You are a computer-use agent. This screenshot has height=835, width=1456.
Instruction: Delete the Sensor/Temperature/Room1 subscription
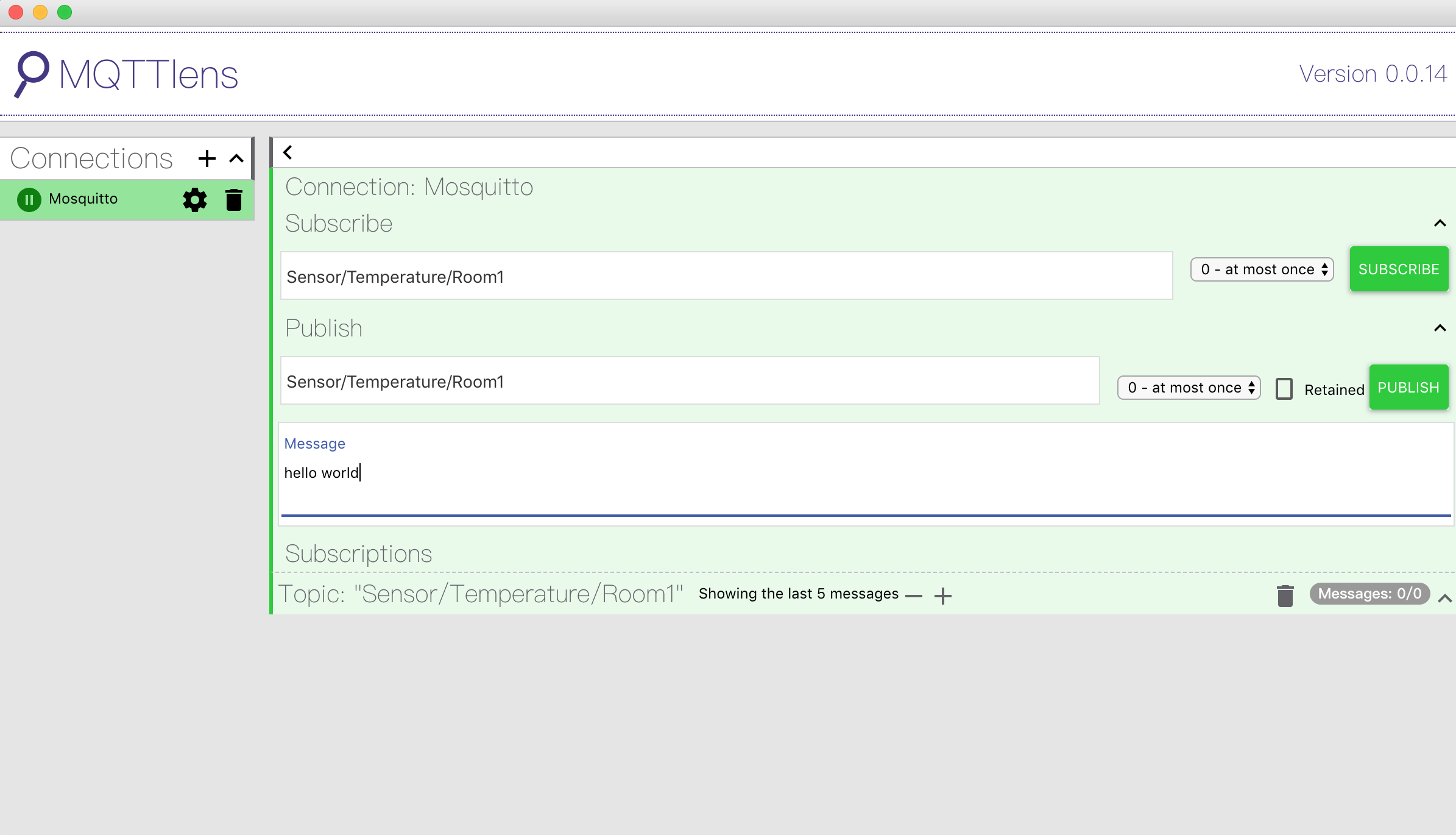coord(1285,595)
